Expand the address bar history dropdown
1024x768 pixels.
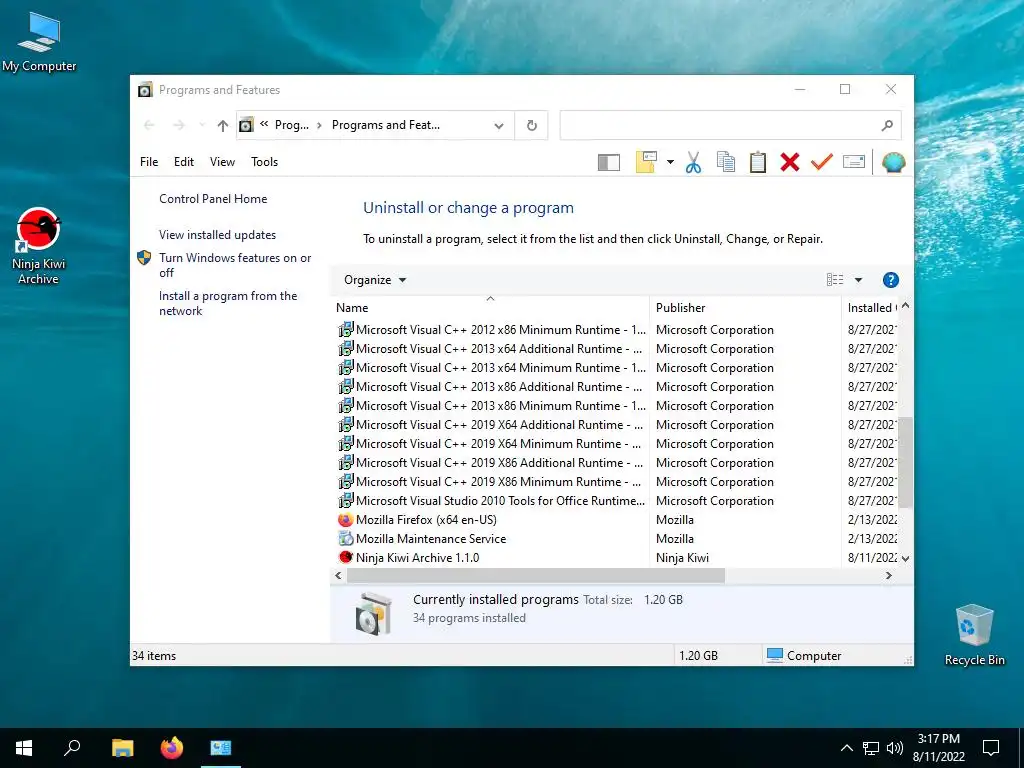[x=499, y=125]
